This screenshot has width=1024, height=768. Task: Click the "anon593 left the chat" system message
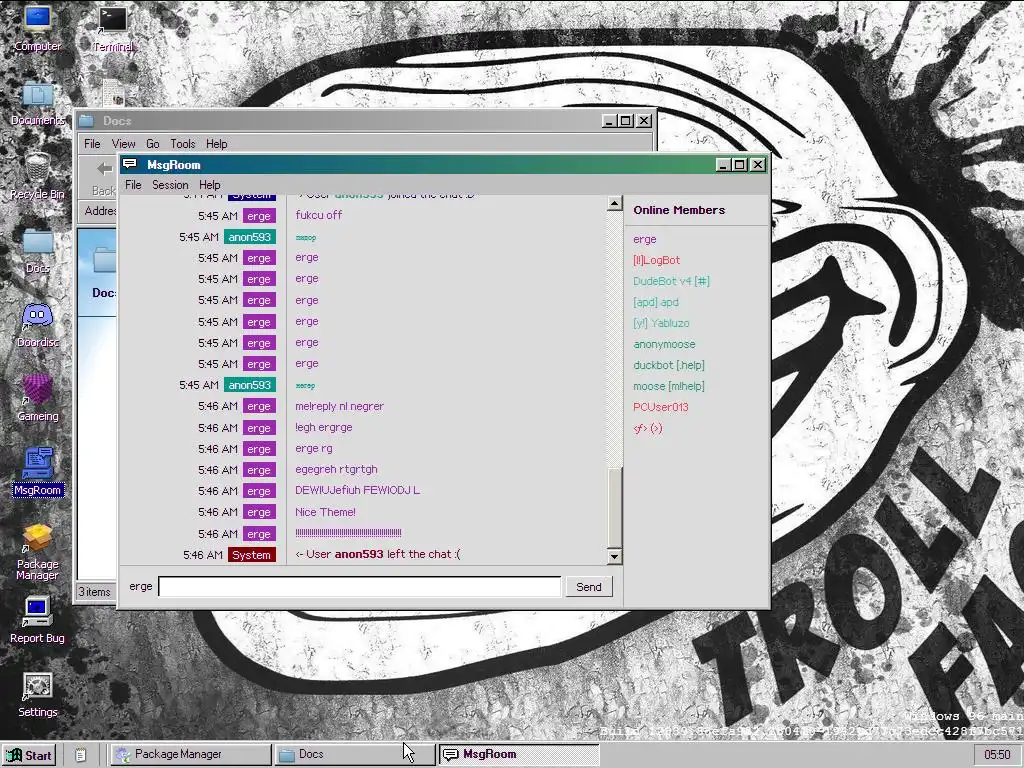tap(377, 554)
